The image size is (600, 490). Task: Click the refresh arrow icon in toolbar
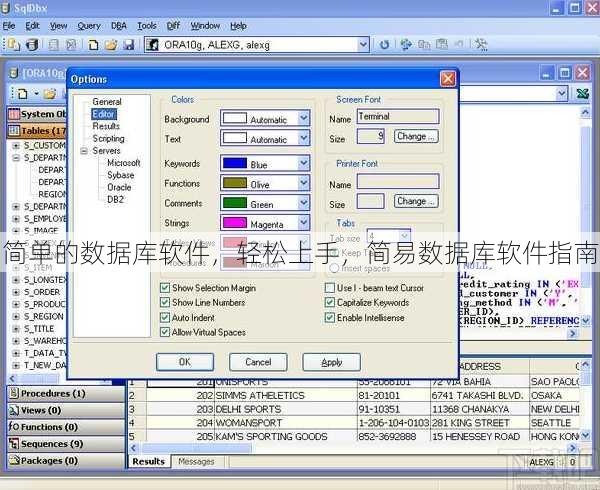tap(384, 45)
